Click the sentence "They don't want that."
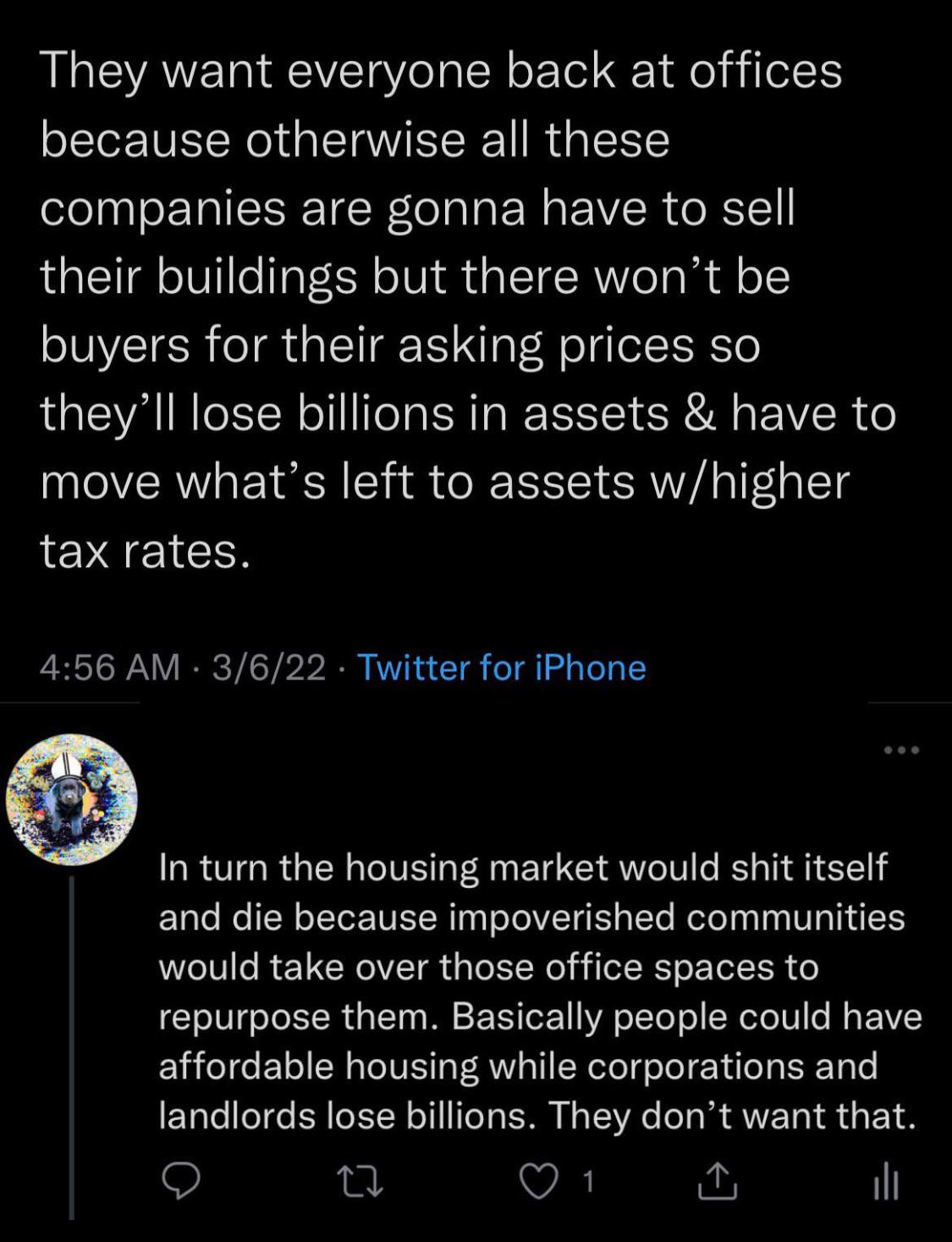Screen dimensions: 952x1242 (733, 1116)
